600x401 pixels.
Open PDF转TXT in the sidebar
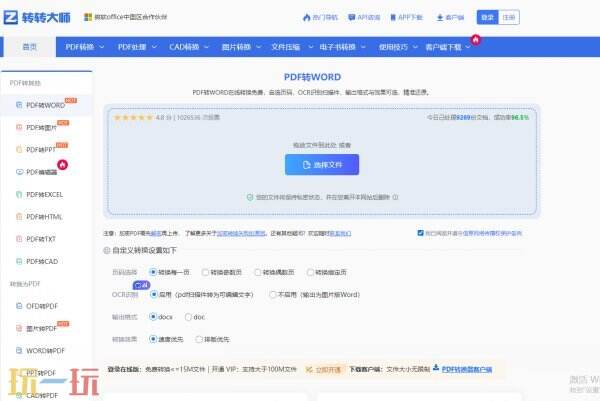coord(41,239)
